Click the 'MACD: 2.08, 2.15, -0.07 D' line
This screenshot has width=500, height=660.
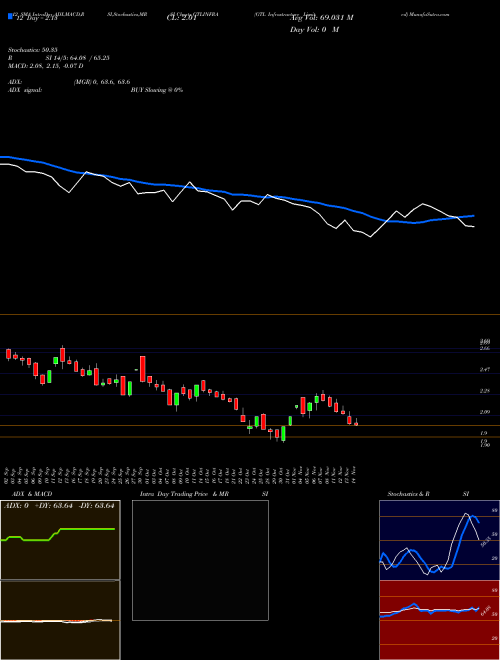click(45, 66)
